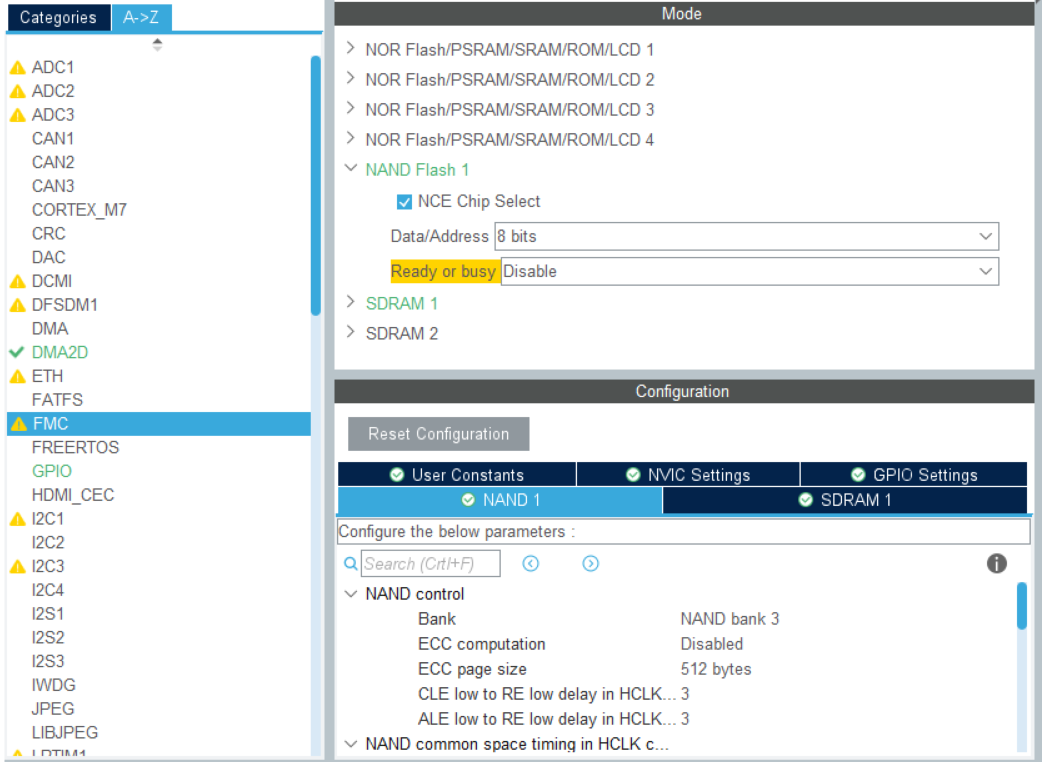
Task: Click the parameter search input field
Action: pyautogui.click(x=430, y=563)
